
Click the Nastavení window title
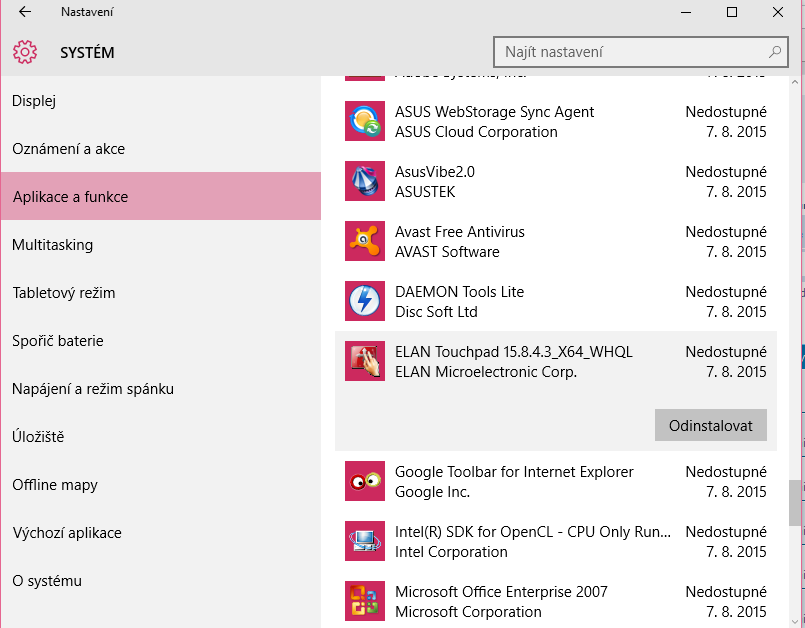[87, 12]
